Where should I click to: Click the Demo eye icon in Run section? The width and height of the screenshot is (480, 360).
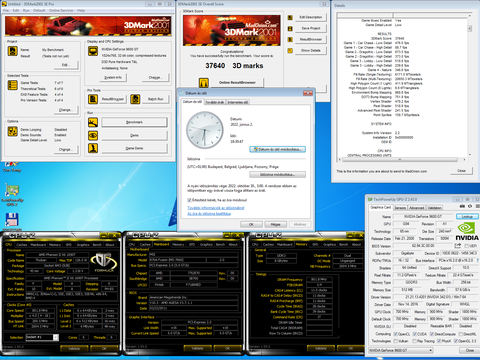[x=93, y=135]
